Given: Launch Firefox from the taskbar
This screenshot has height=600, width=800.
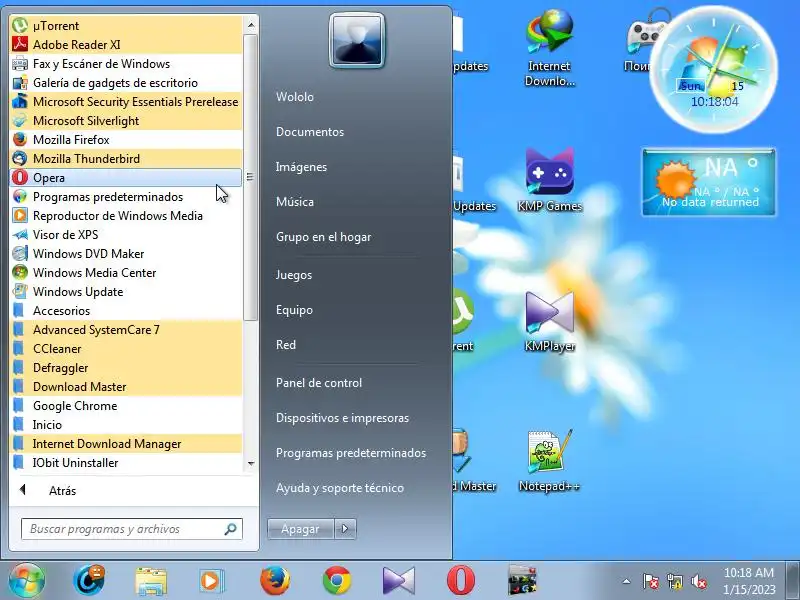Looking at the screenshot, I should (x=275, y=581).
